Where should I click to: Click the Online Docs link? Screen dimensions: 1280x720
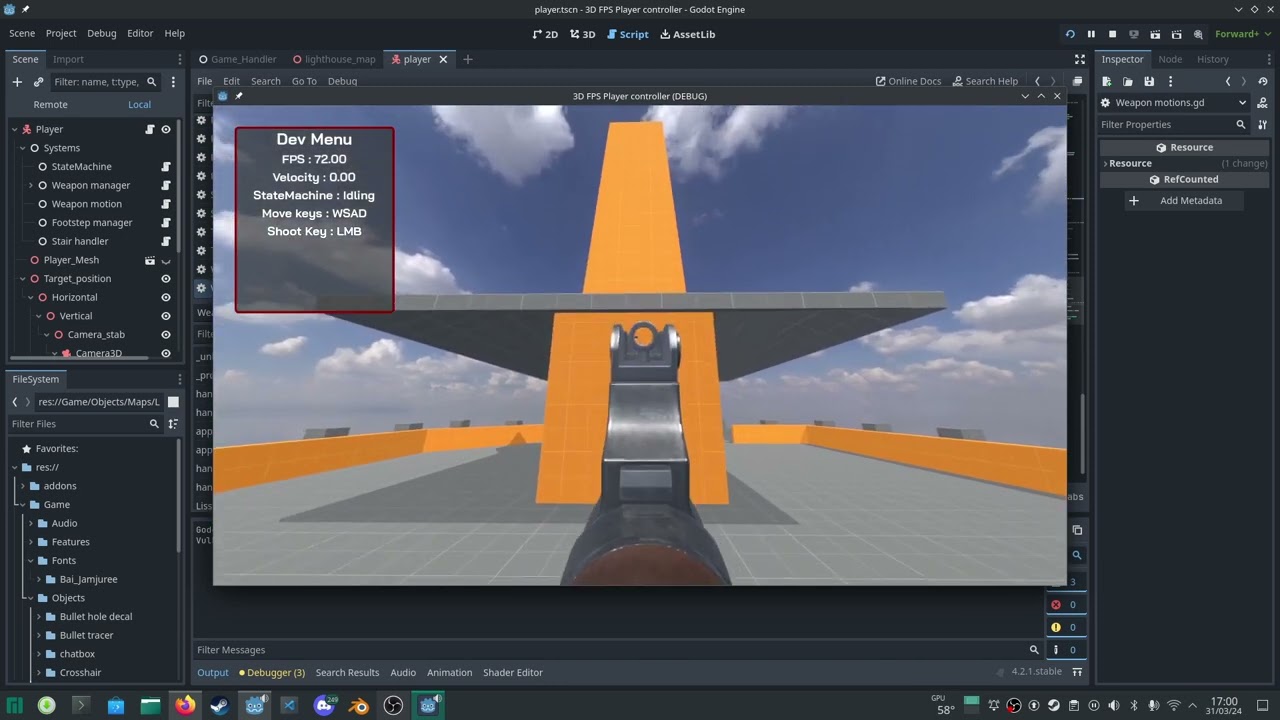908,81
